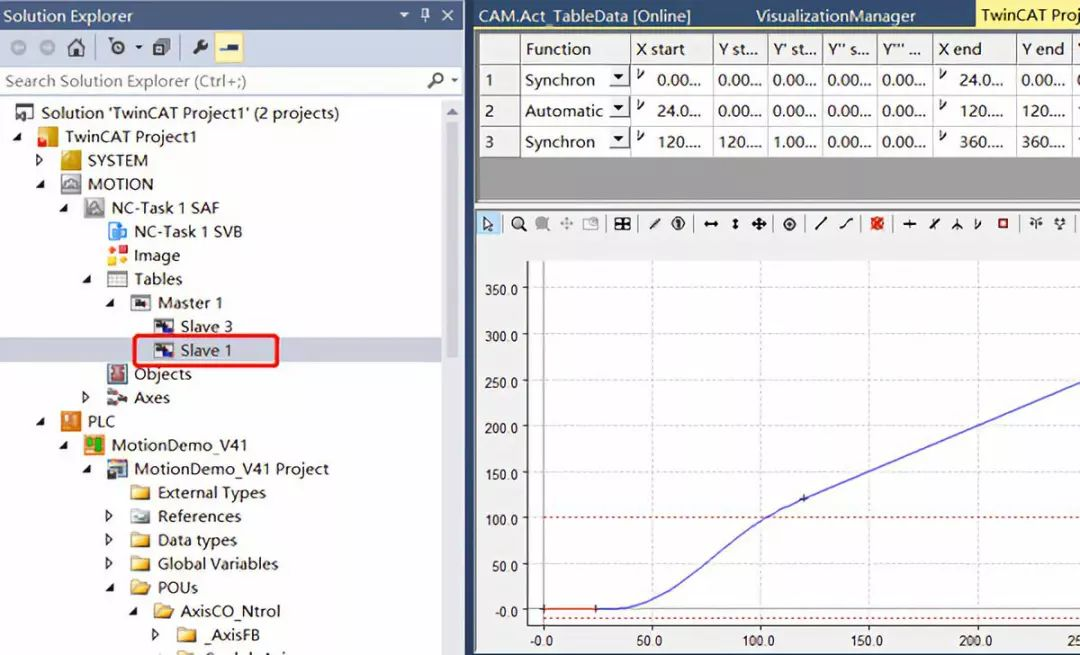
Task: Collapse the TwinCAT Project1 tree node
Action: pyautogui.click(x=18, y=137)
